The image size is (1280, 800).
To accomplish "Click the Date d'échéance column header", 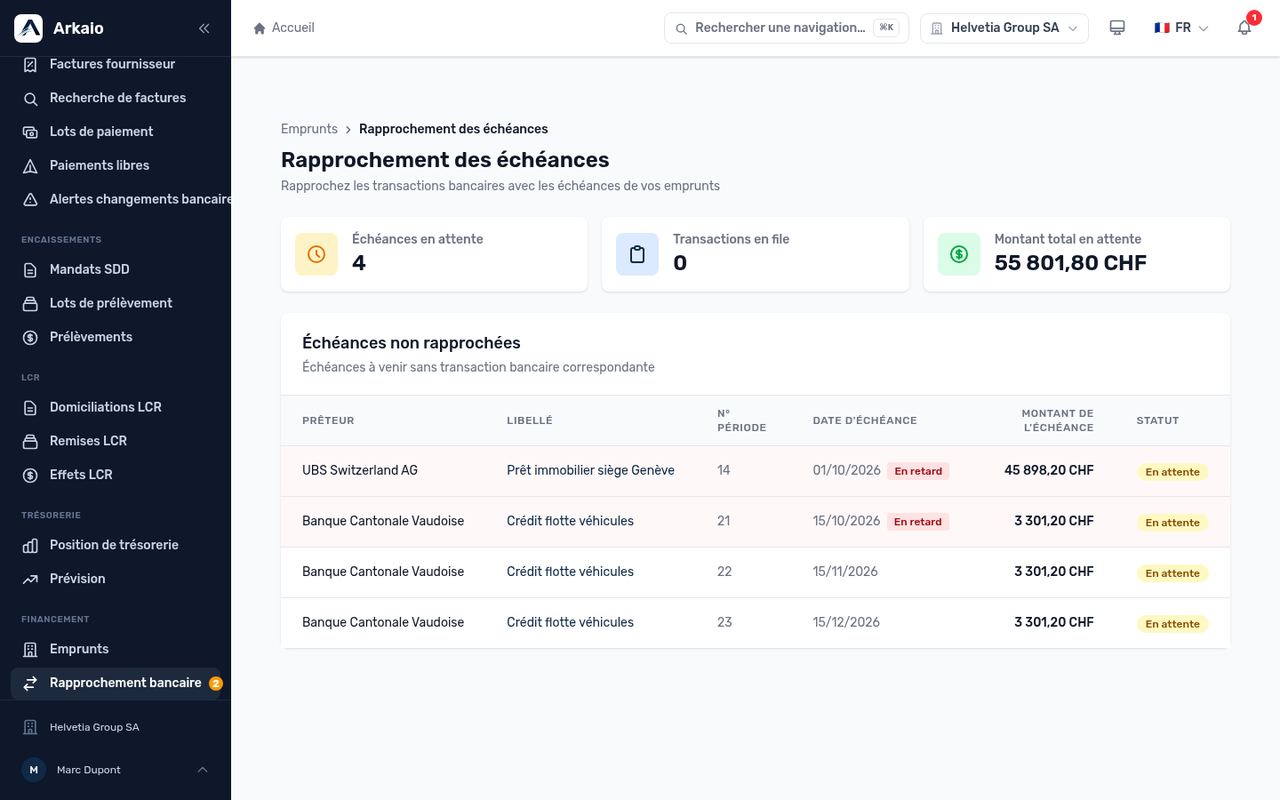I will click(865, 421).
